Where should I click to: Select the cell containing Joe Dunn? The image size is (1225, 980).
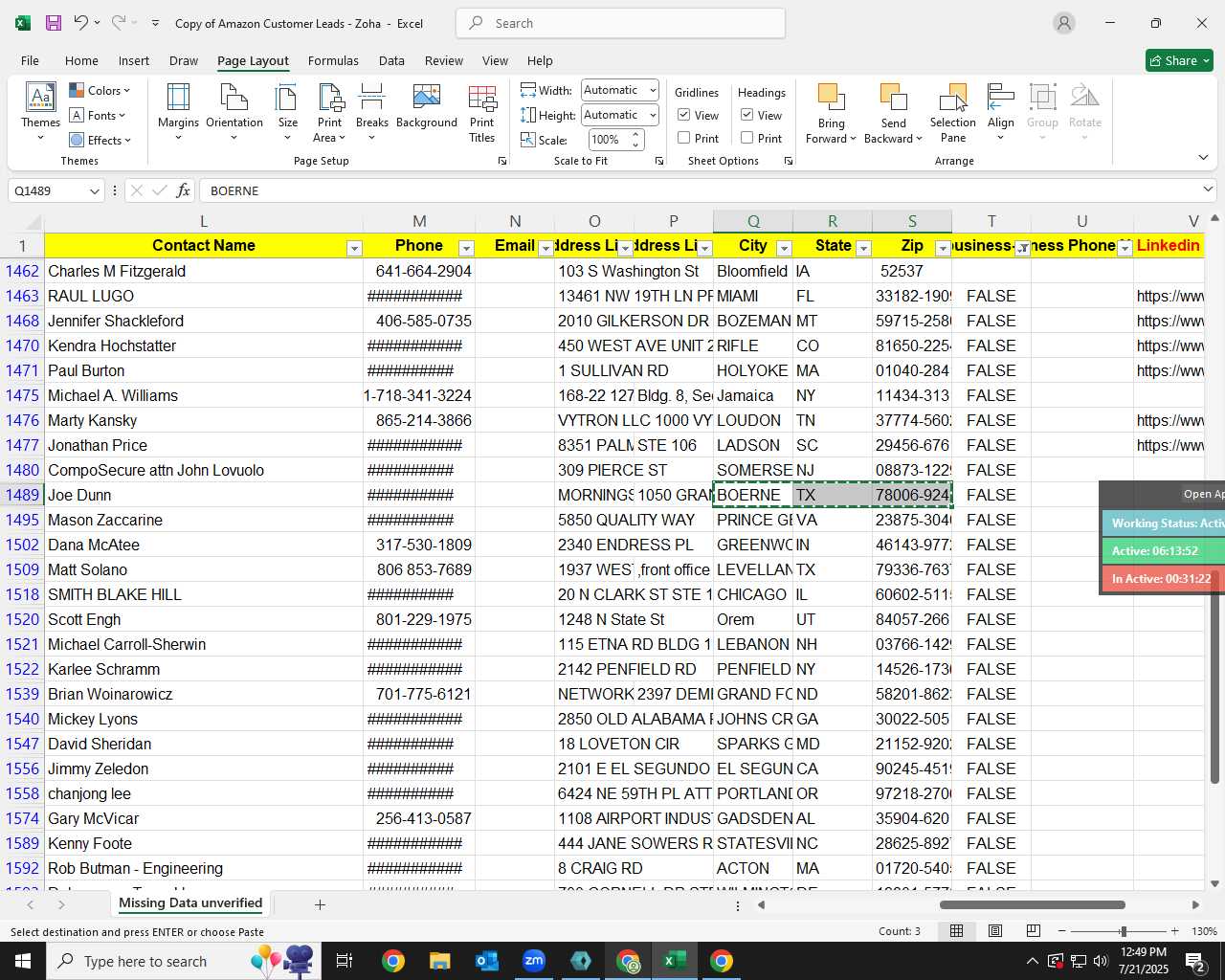coord(204,495)
